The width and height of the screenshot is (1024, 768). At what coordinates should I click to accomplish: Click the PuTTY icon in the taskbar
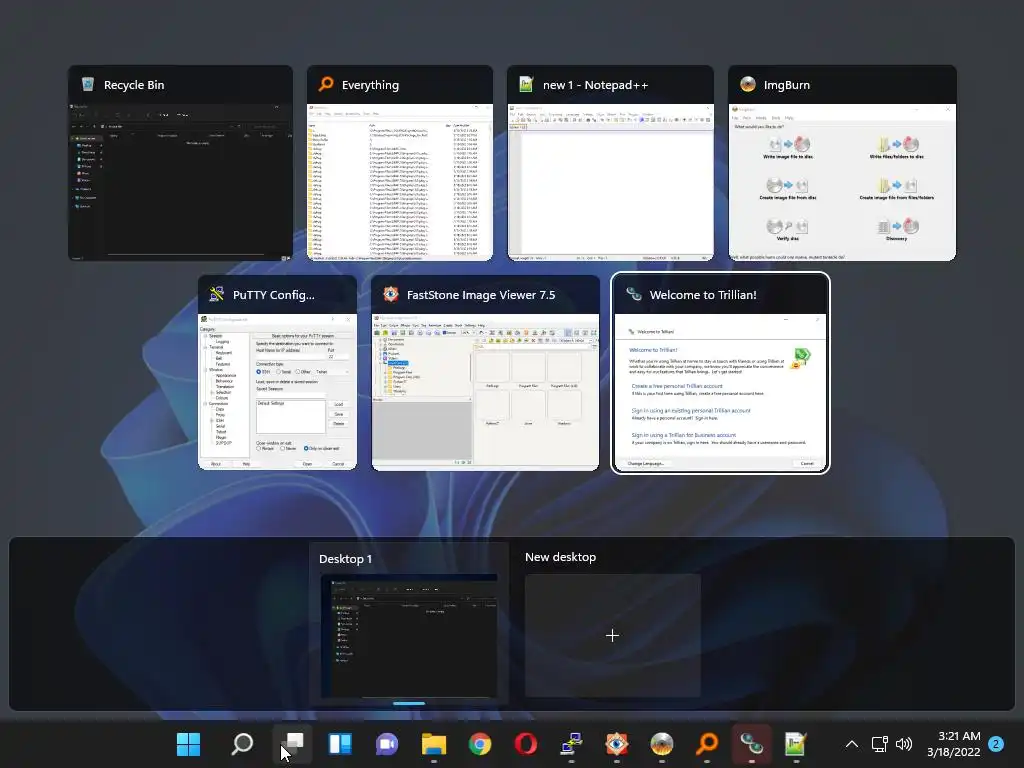coord(571,744)
